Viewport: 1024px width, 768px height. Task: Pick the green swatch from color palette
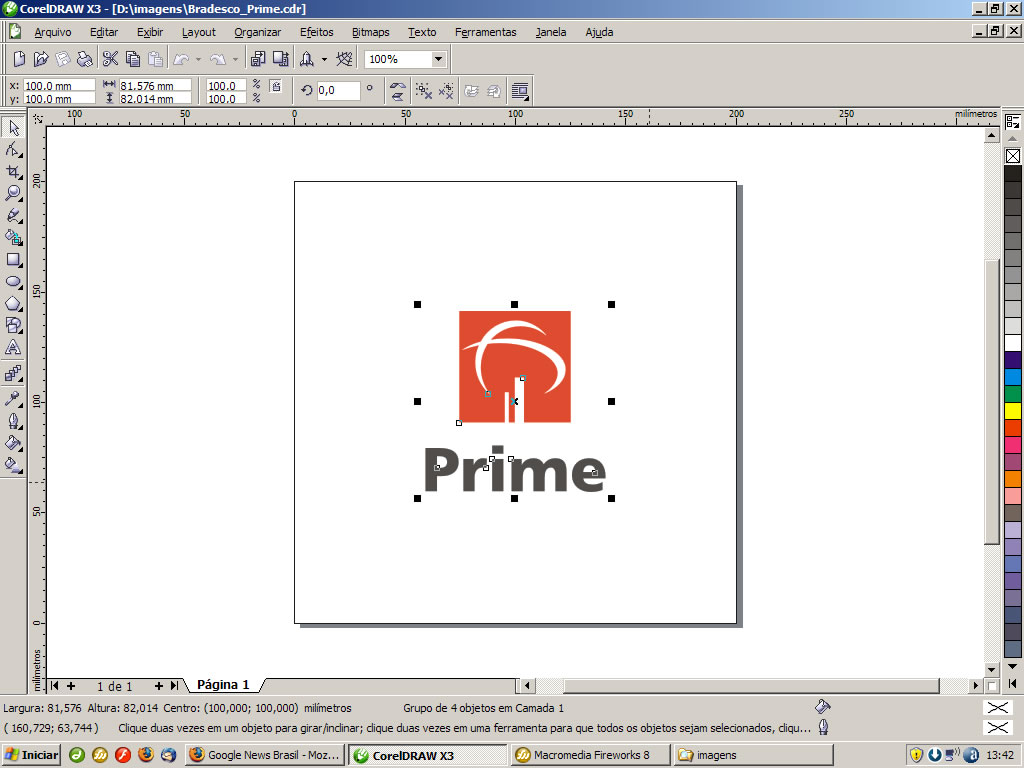pyautogui.click(x=1013, y=394)
